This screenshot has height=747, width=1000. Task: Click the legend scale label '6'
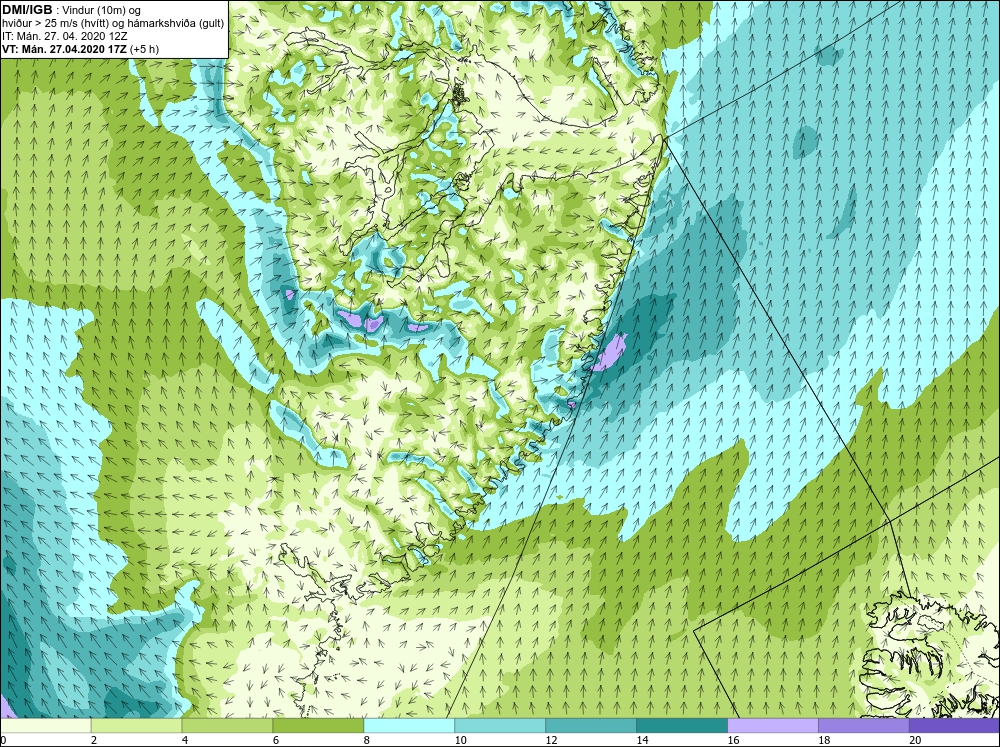pyautogui.click(x=276, y=740)
